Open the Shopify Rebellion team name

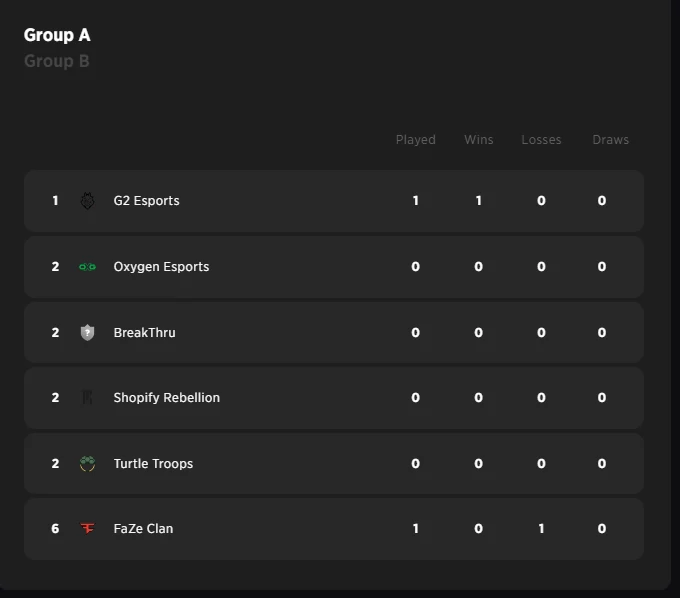pyautogui.click(x=167, y=398)
